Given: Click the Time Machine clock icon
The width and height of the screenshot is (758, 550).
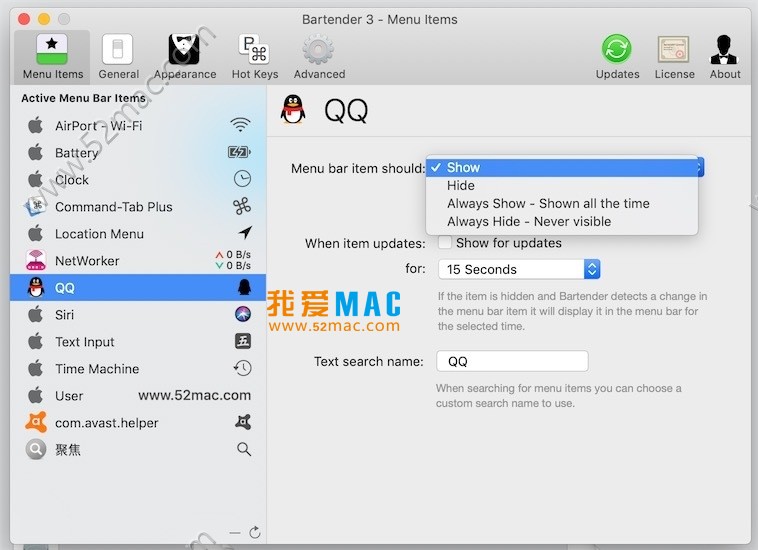Looking at the screenshot, I should pyautogui.click(x=242, y=368).
